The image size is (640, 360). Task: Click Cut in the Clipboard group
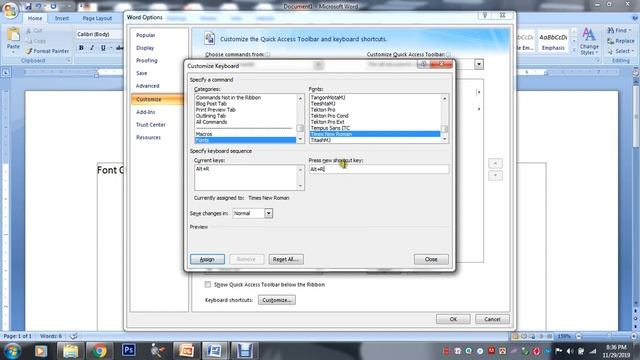coord(34,31)
